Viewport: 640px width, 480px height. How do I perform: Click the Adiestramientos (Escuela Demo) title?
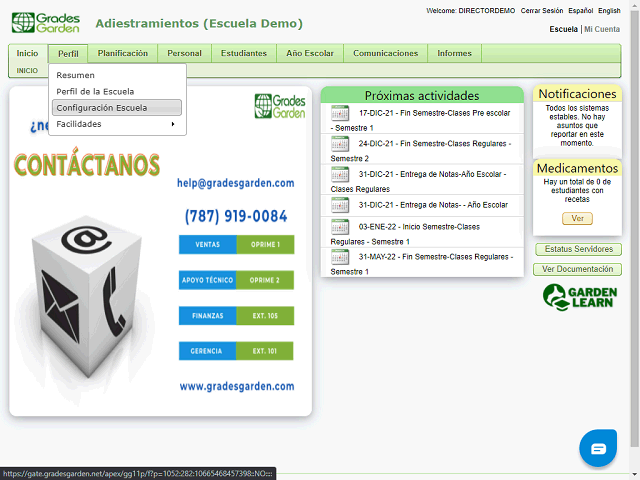coord(199,23)
